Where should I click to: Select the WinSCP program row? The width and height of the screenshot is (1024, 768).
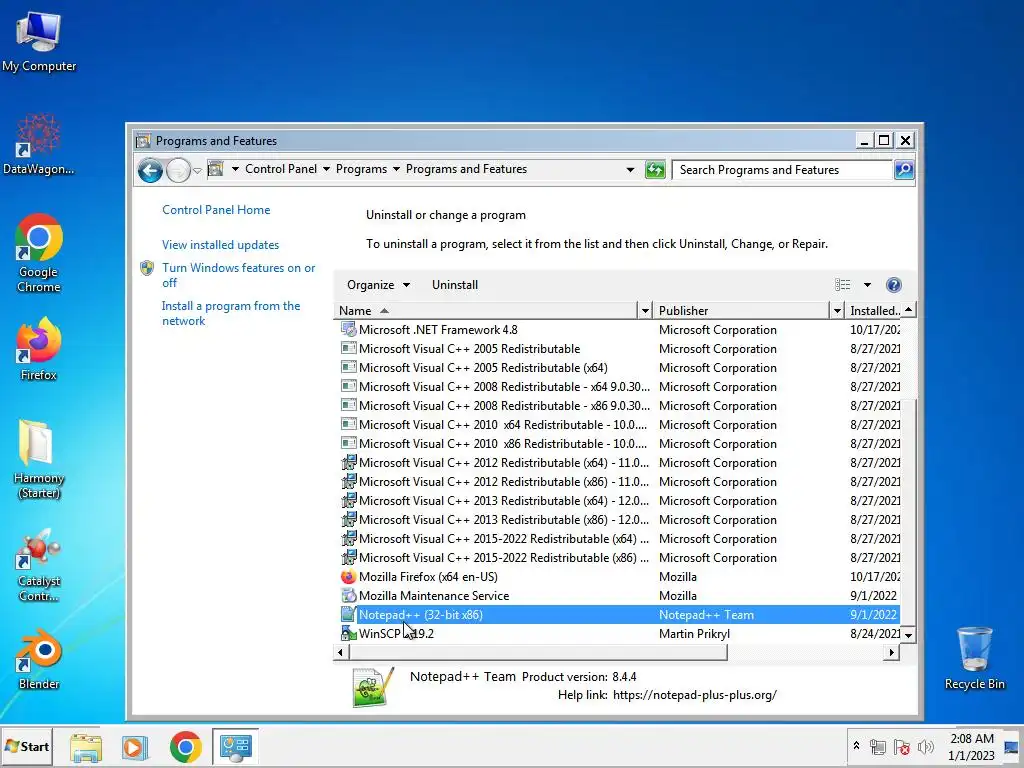618,633
